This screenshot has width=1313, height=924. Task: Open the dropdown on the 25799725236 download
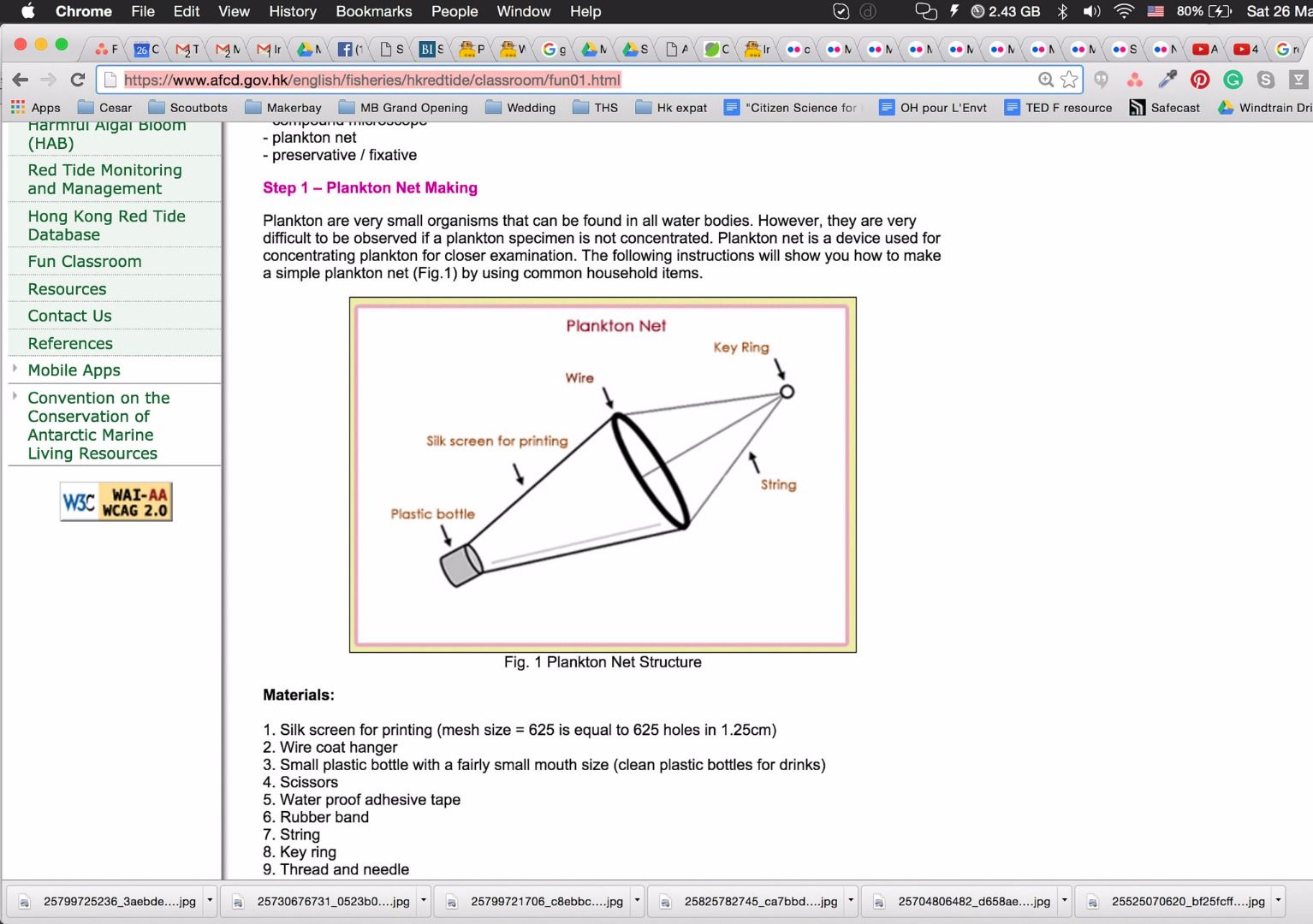click(x=207, y=901)
